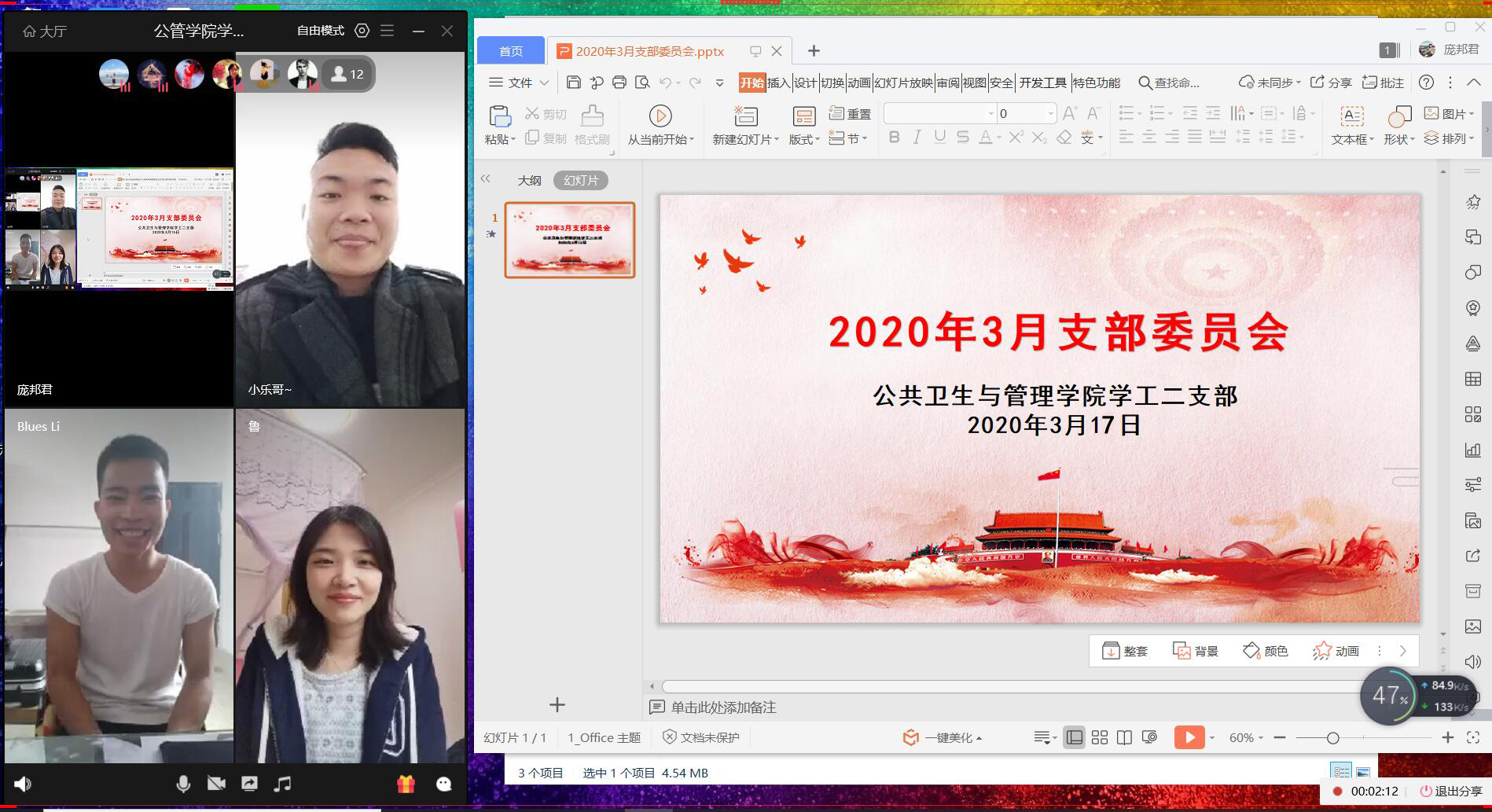The image size is (1492, 812).
Task: Click the screen share icon
Action: [x=249, y=784]
